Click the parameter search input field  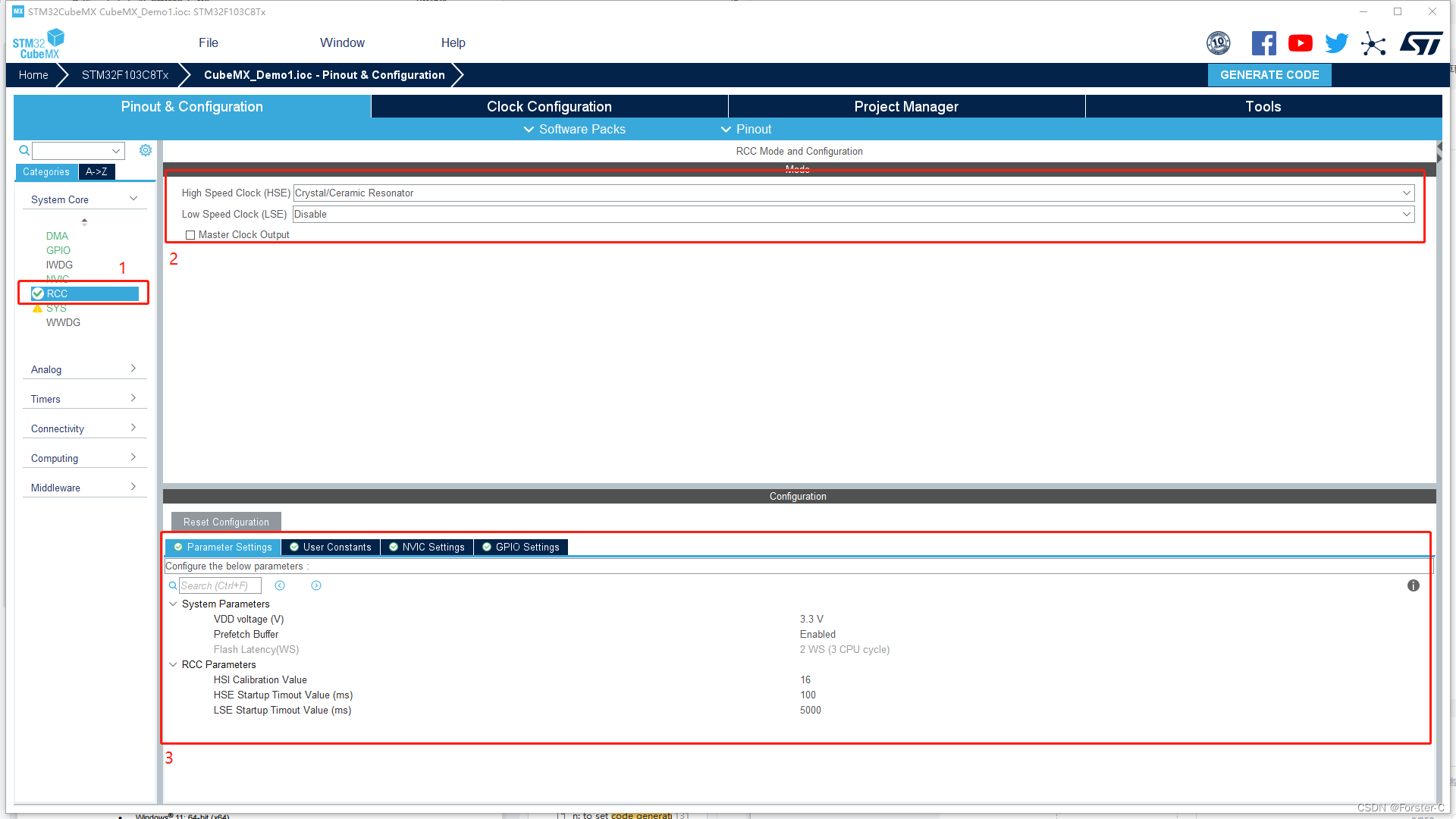point(220,585)
